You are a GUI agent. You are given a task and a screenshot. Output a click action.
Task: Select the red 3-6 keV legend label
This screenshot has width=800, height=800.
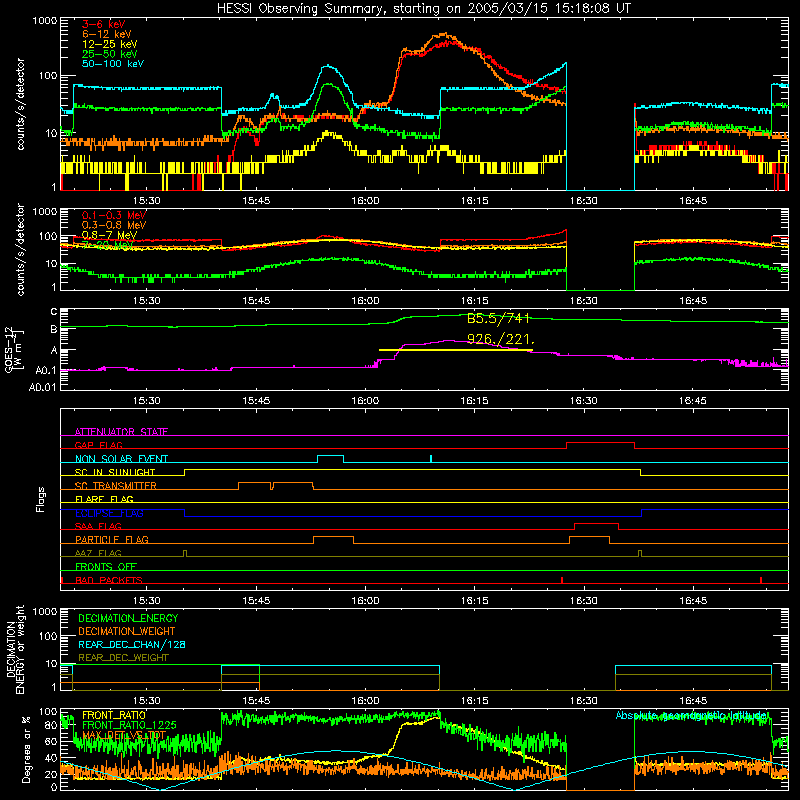tap(104, 24)
